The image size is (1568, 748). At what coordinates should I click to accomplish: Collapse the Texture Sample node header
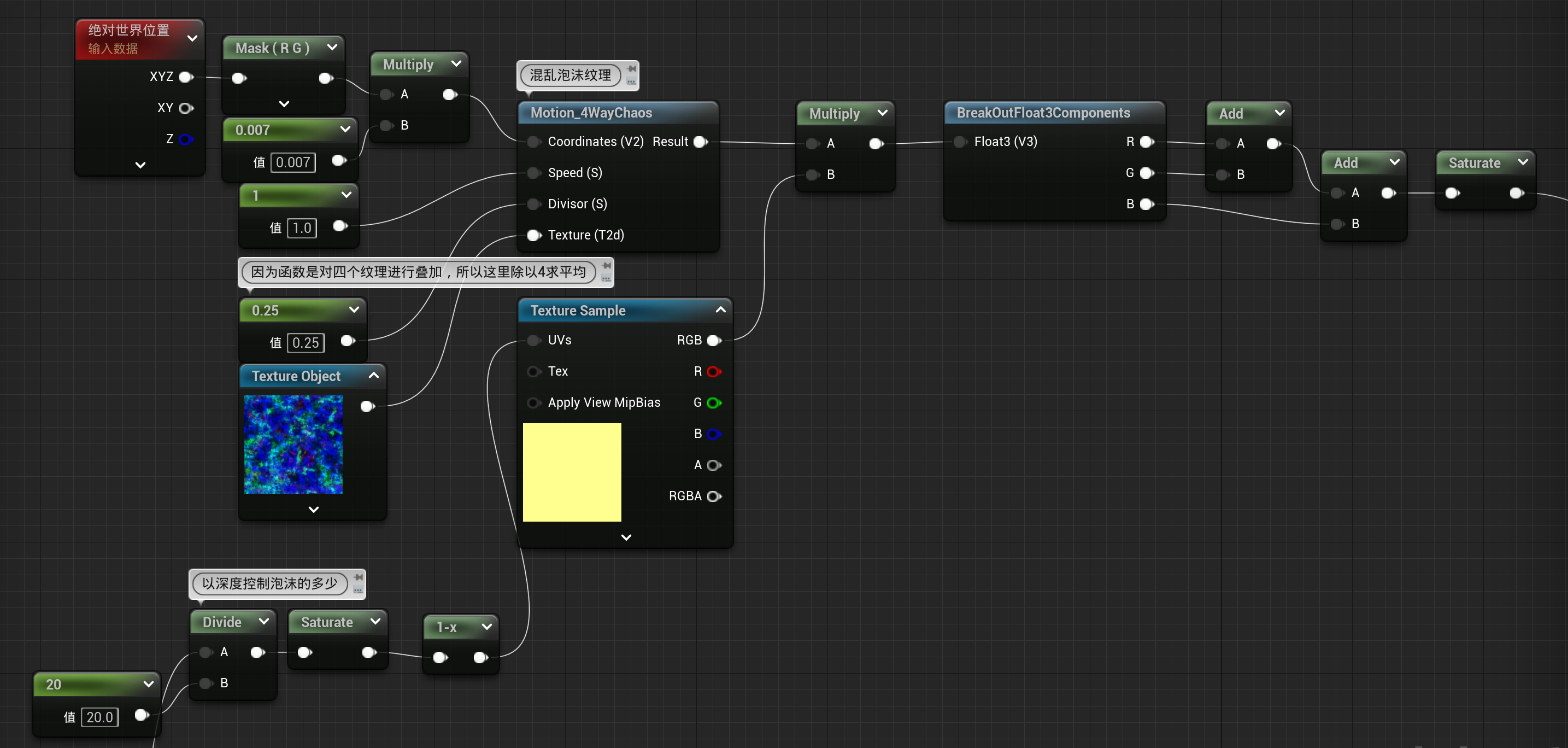pyautogui.click(x=721, y=309)
